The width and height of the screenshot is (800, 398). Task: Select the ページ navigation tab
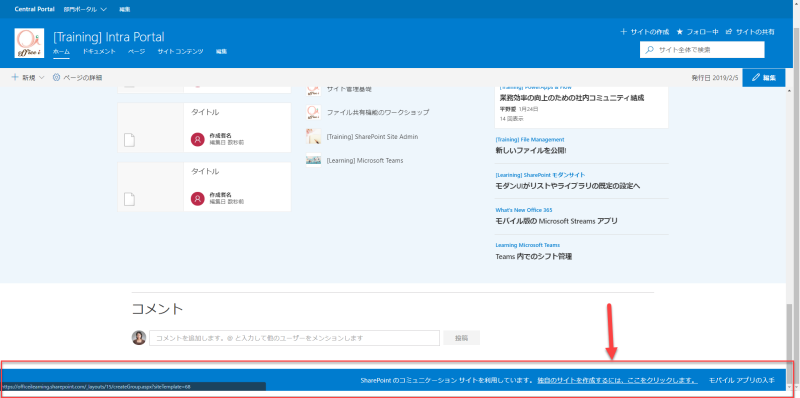pos(136,52)
